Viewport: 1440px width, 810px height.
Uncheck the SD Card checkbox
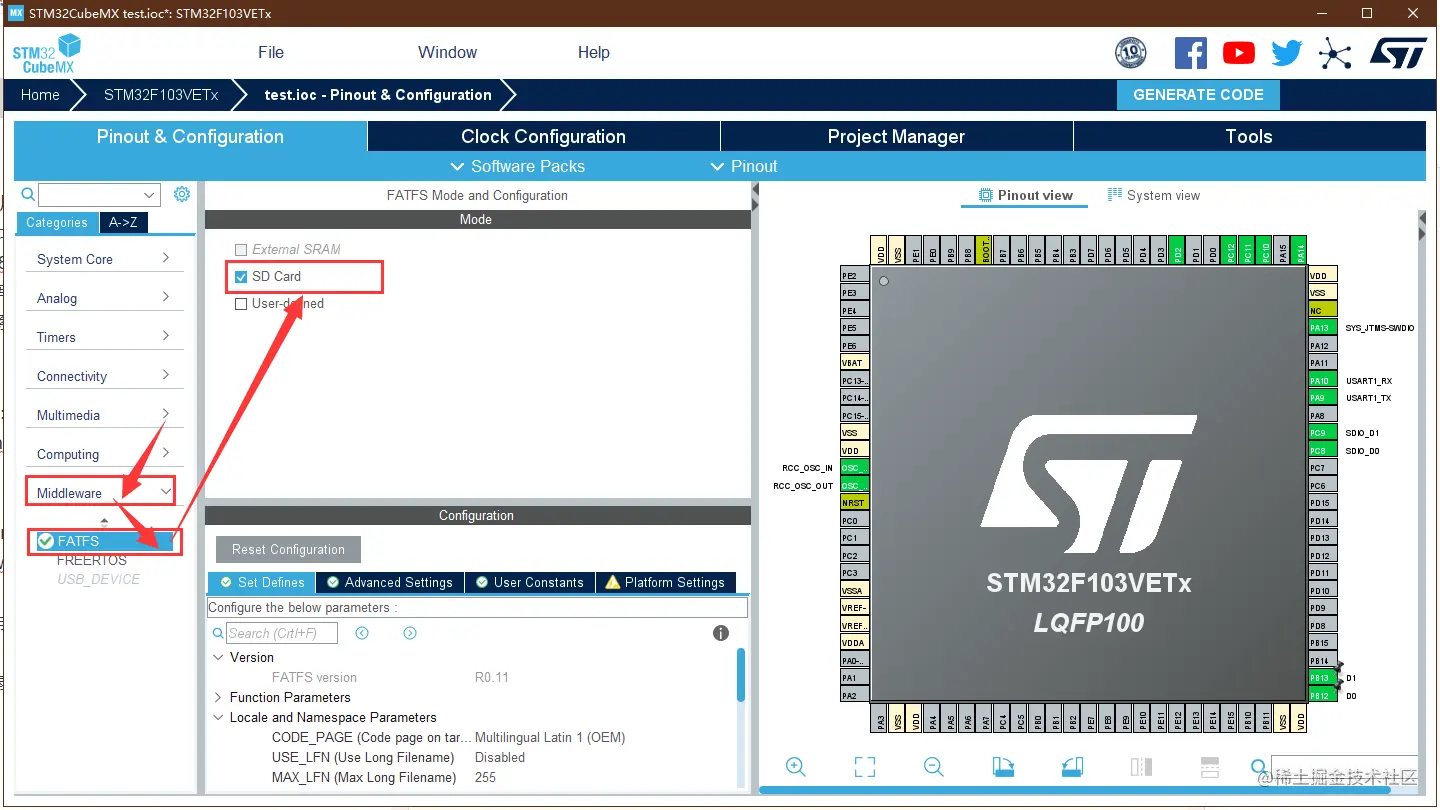(241, 277)
